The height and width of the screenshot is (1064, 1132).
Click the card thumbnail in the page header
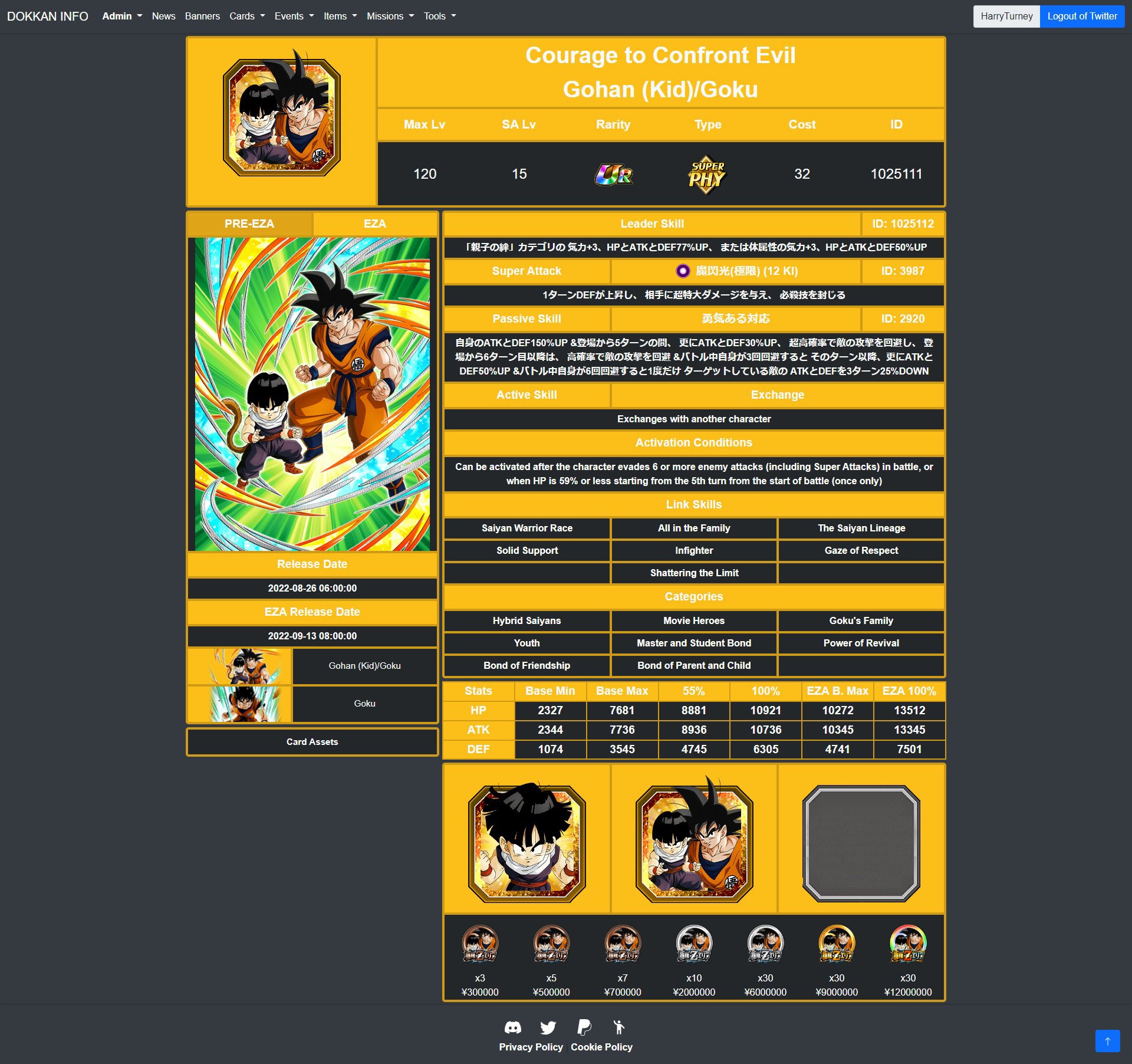coord(281,114)
